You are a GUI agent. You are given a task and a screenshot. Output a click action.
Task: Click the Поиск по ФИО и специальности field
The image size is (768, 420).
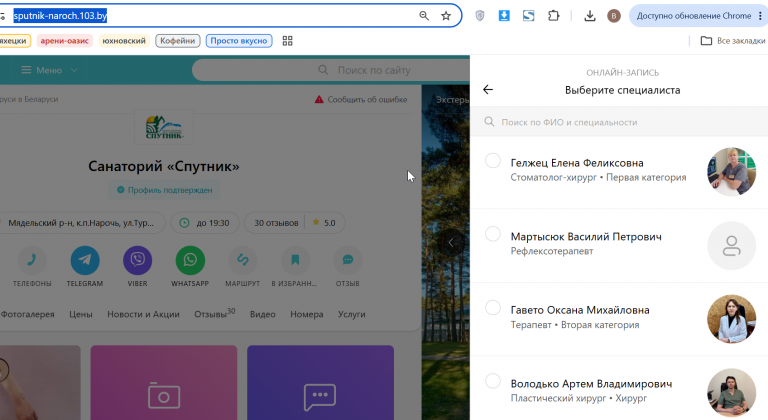(x=619, y=122)
